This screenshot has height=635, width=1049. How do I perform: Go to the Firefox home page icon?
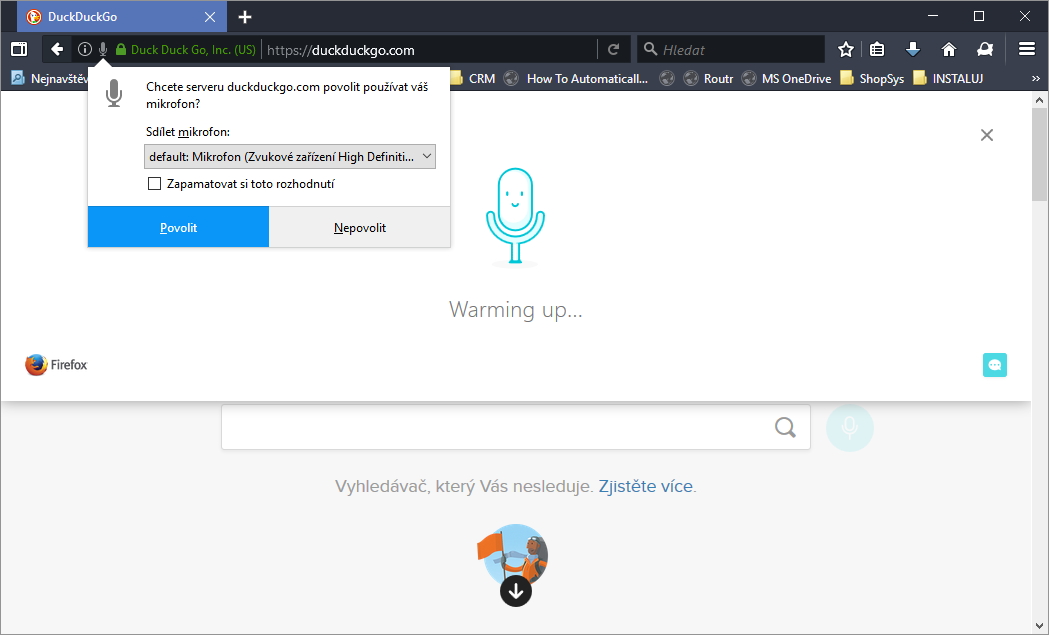pyautogui.click(x=949, y=49)
